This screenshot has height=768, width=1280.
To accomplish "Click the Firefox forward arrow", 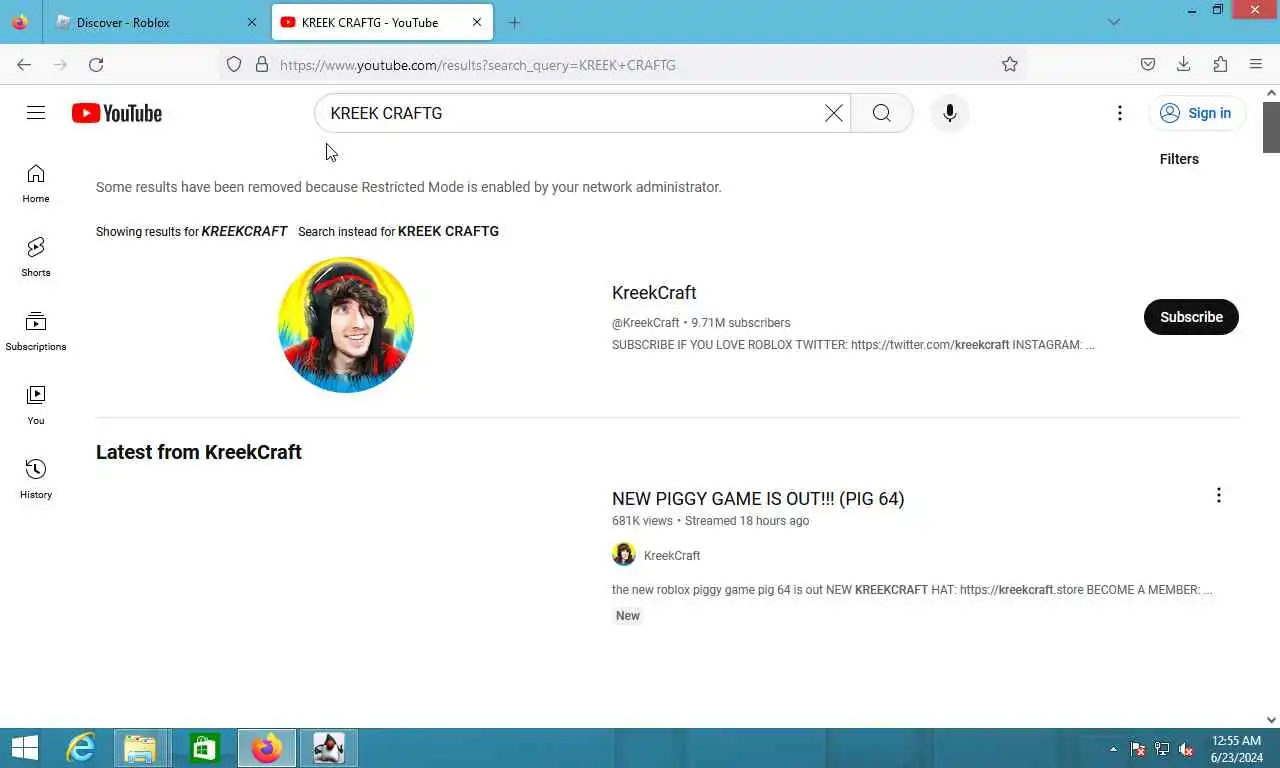I will pos(60,65).
